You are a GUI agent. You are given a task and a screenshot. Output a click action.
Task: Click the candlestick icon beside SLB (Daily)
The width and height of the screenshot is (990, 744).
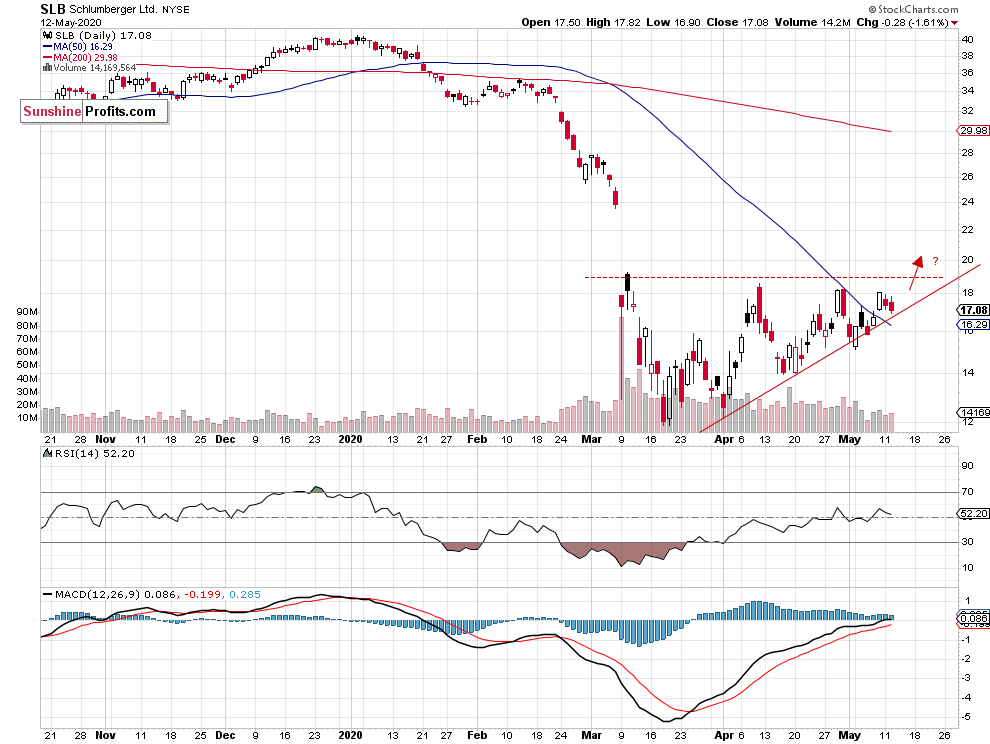click(47, 35)
